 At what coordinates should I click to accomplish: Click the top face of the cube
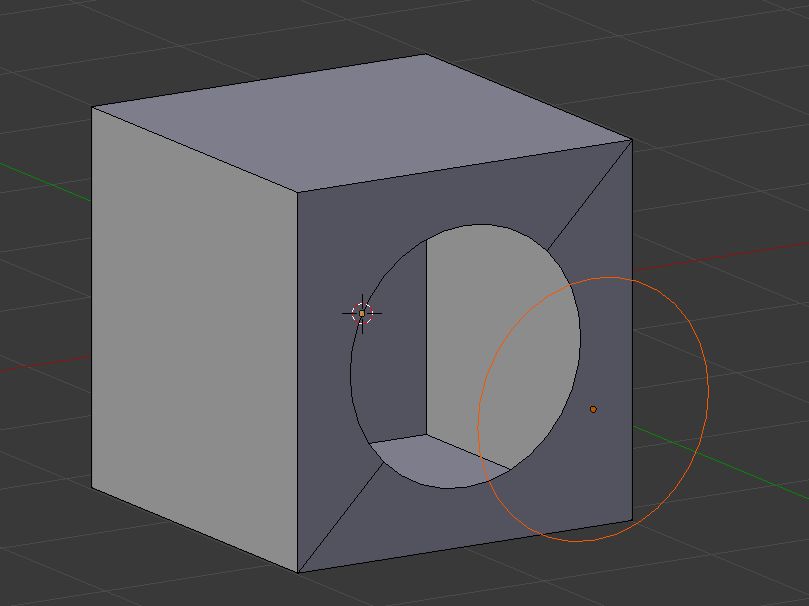(x=363, y=121)
